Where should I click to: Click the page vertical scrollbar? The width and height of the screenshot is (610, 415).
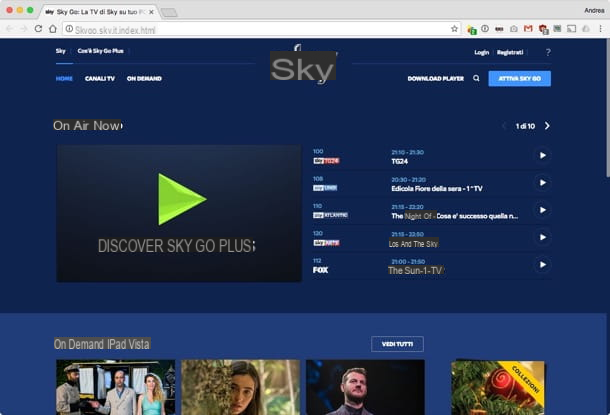click(607, 108)
